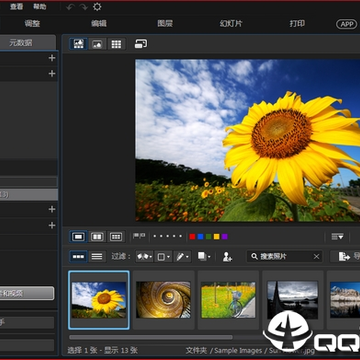Open the 帮助 menu
360x360 pixels.
pyautogui.click(x=40, y=7)
